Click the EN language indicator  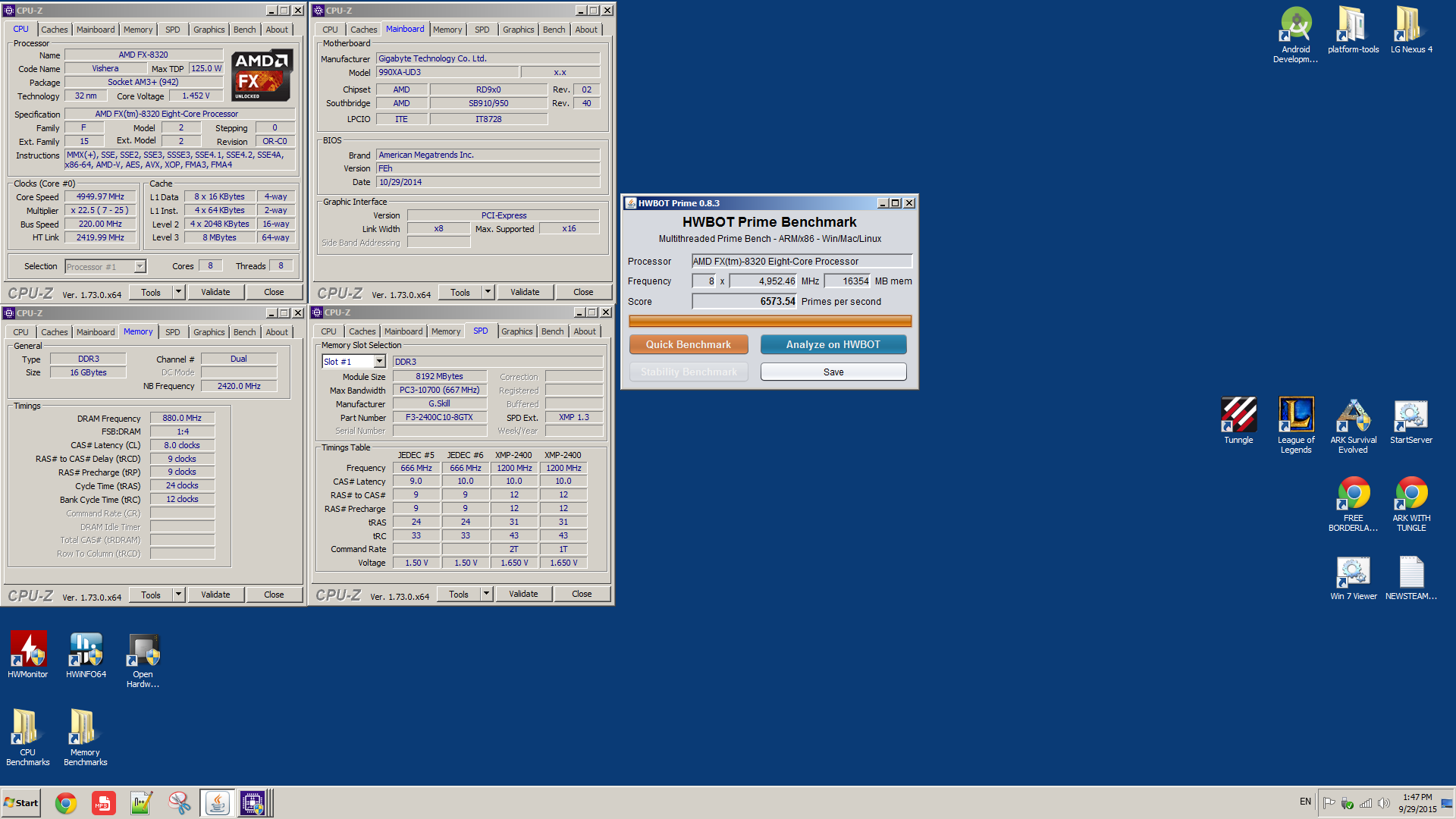[x=1305, y=802]
